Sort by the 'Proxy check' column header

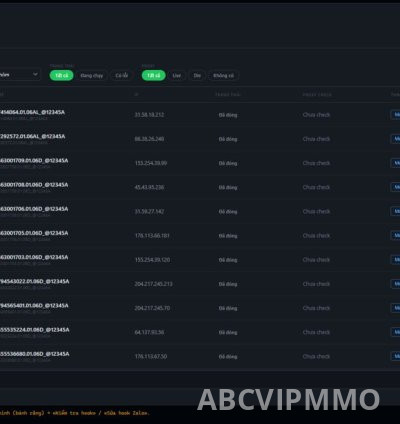click(317, 95)
